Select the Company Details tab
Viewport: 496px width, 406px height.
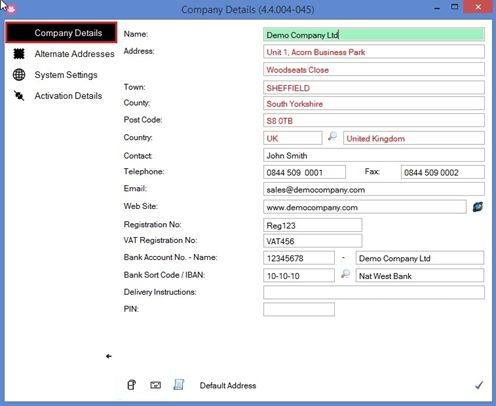click(x=61, y=33)
